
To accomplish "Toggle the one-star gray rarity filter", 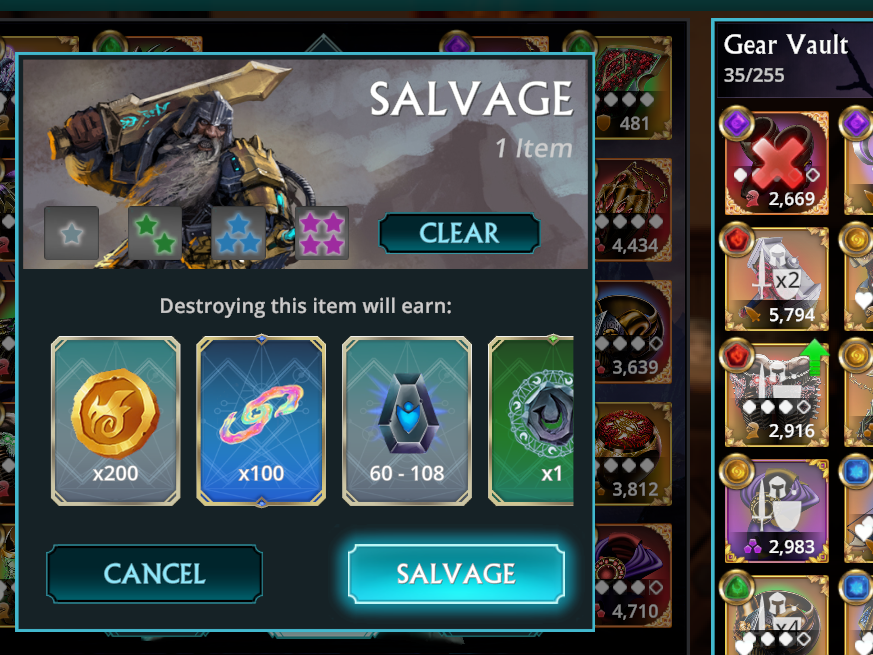I will point(72,233).
